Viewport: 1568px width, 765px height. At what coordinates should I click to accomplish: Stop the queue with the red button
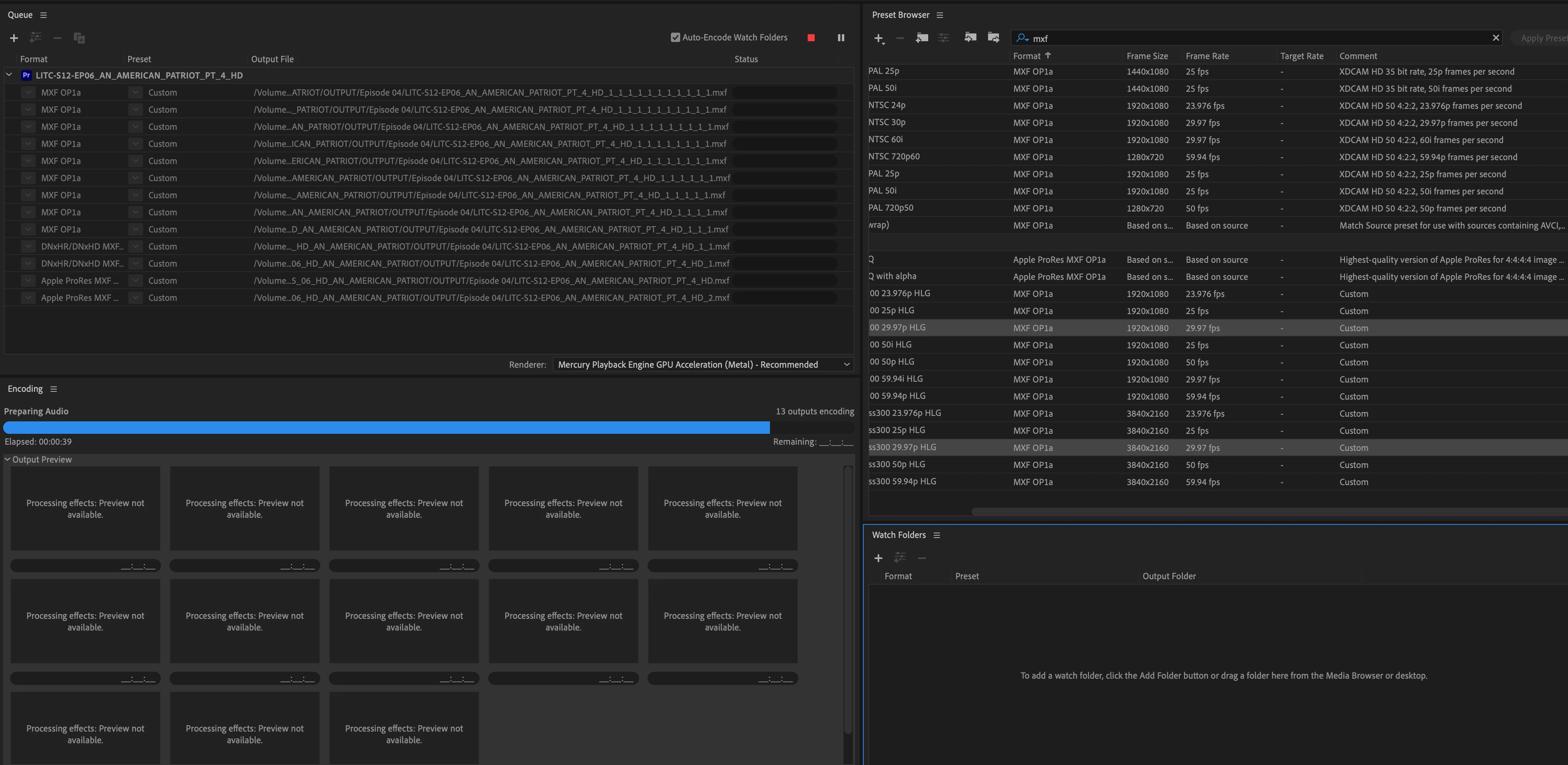[x=811, y=38]
